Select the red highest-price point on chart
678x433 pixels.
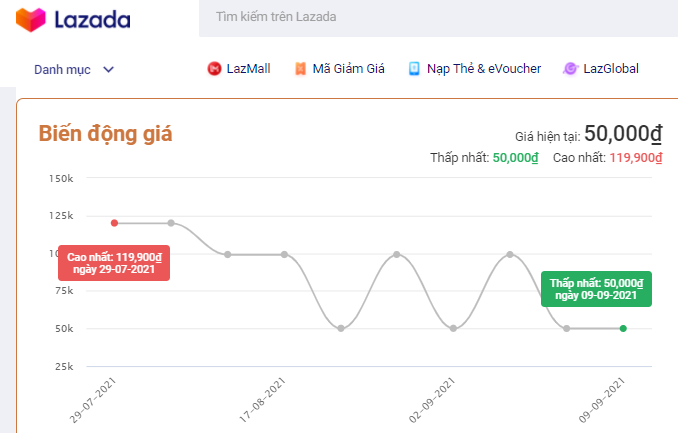pyautogui.click(x=114, y=223)
